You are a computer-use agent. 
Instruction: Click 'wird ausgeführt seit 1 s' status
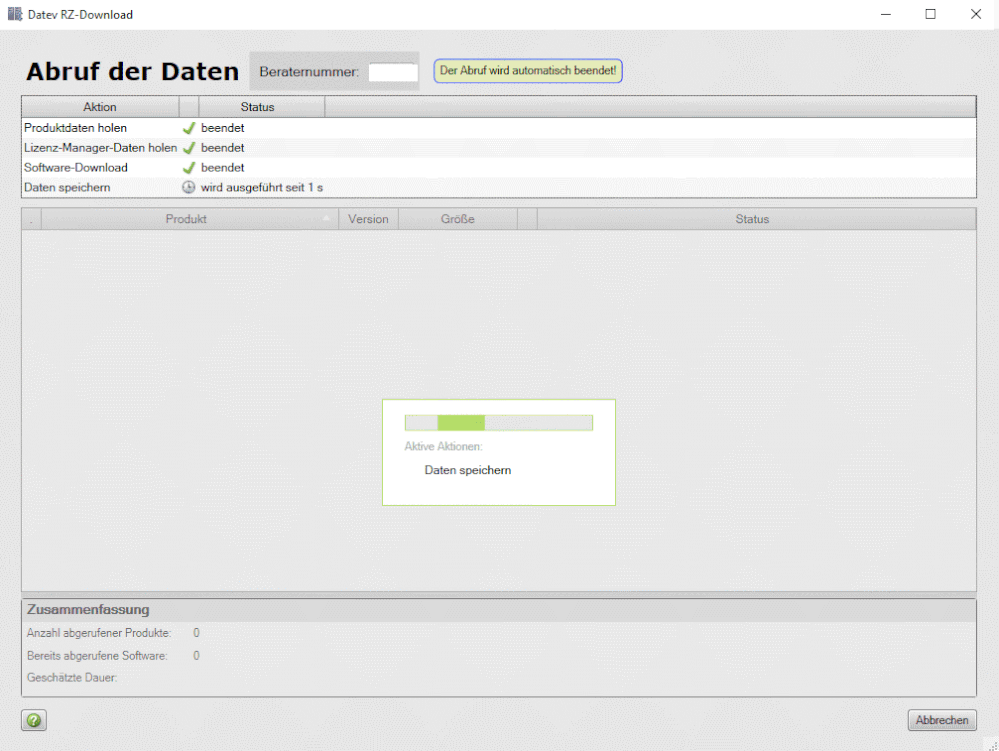click(x=262, y=187)
